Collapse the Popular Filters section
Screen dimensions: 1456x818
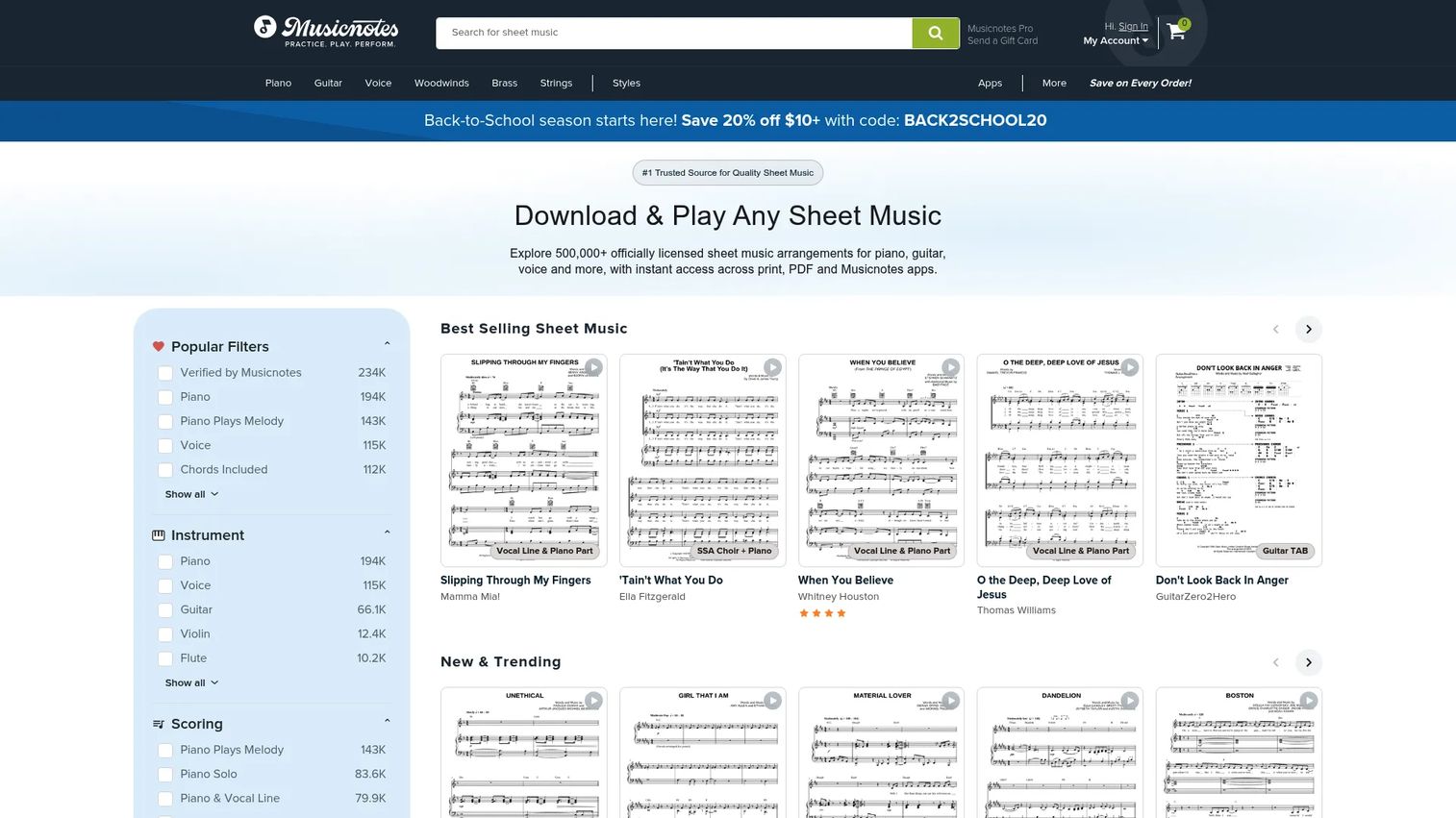point(387,344)
